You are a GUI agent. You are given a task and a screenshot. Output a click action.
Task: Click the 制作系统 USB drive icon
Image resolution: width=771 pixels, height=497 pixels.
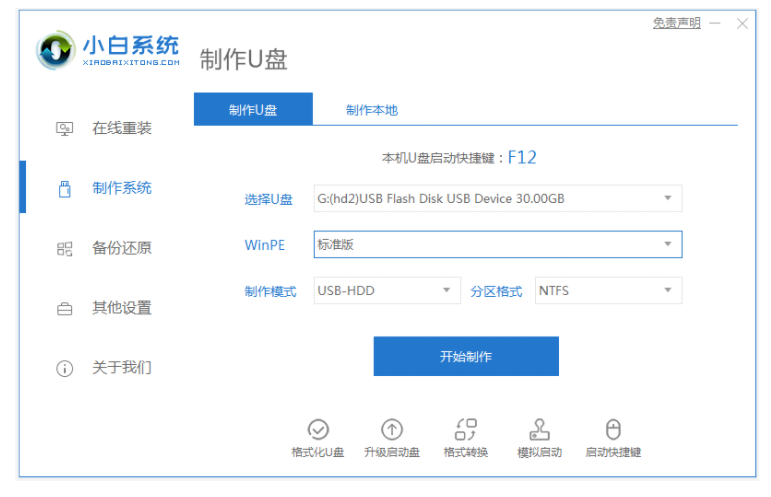[64, 189]
